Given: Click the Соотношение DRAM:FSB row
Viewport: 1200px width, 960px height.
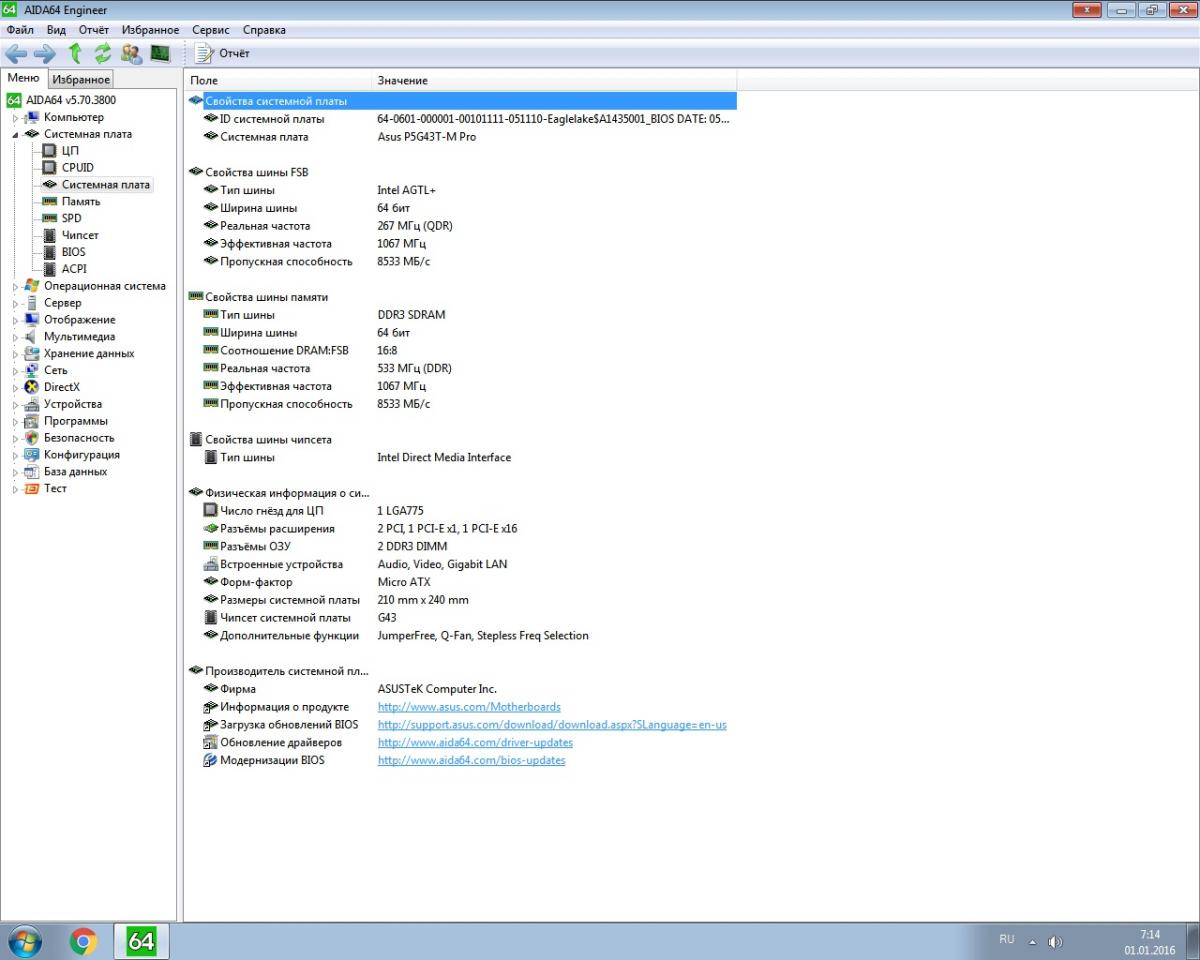Looking at the screenshot, I should pyautogui.click(x=461, y=351).
